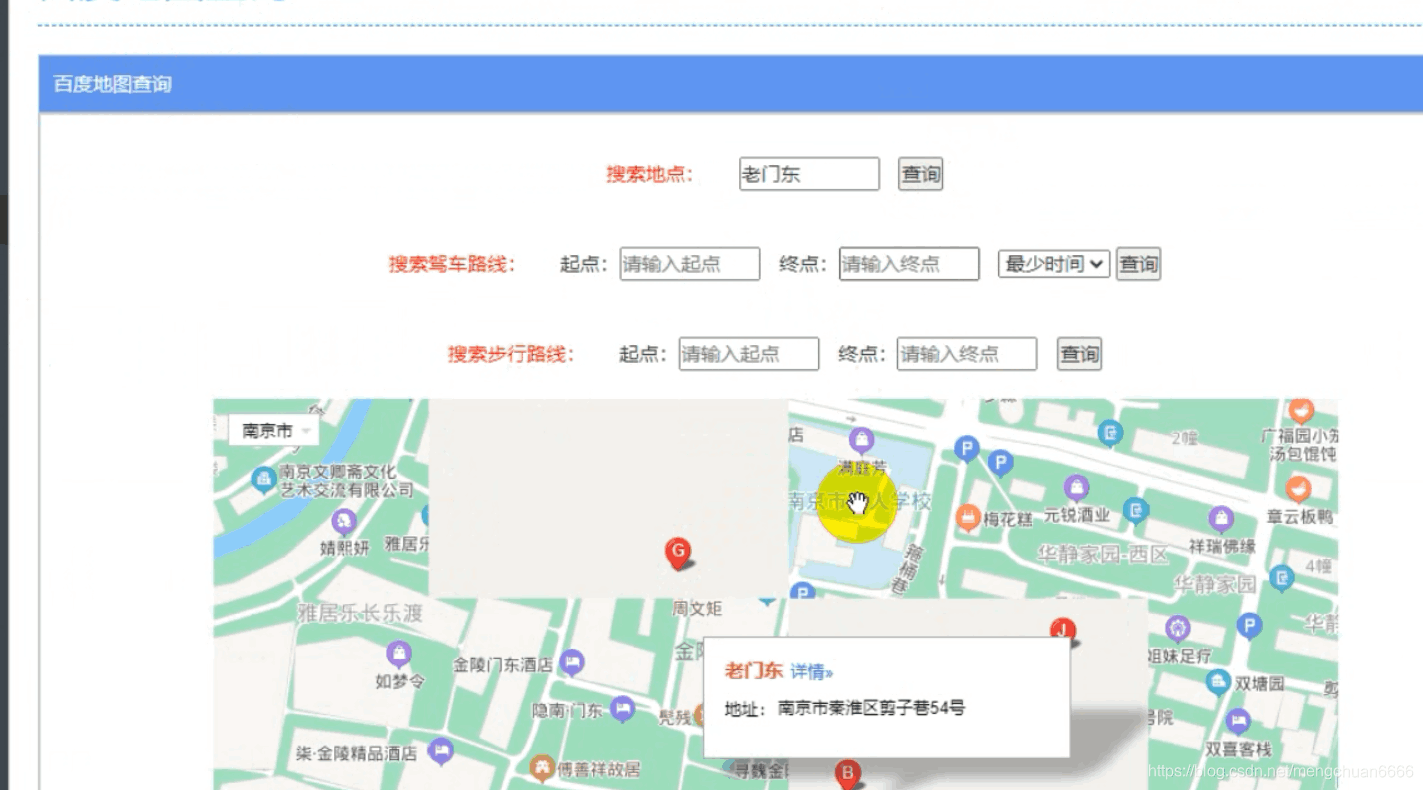This screenshot has width=1423, height=790.
Task: Click the orange 广福园小笼汤包馄饨 restaurant icon
Action: [1300, 410]
